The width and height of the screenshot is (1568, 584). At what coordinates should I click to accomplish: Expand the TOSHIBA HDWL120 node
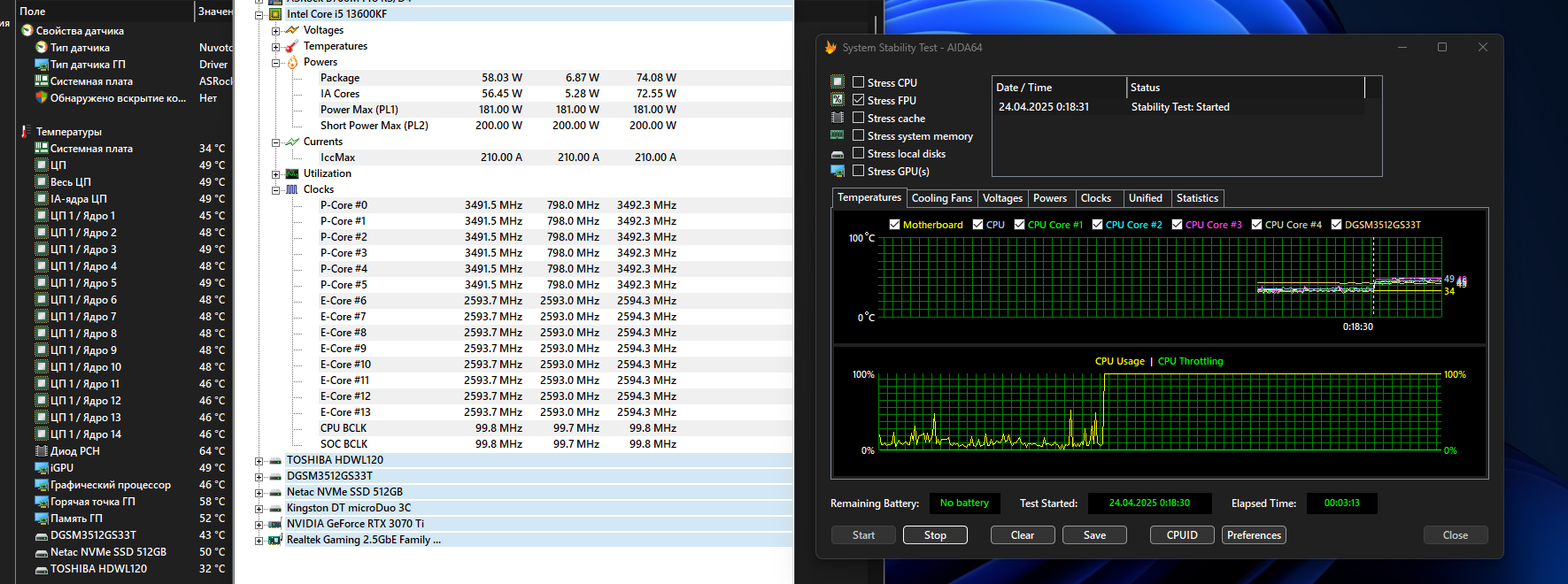tap(259, 461)
